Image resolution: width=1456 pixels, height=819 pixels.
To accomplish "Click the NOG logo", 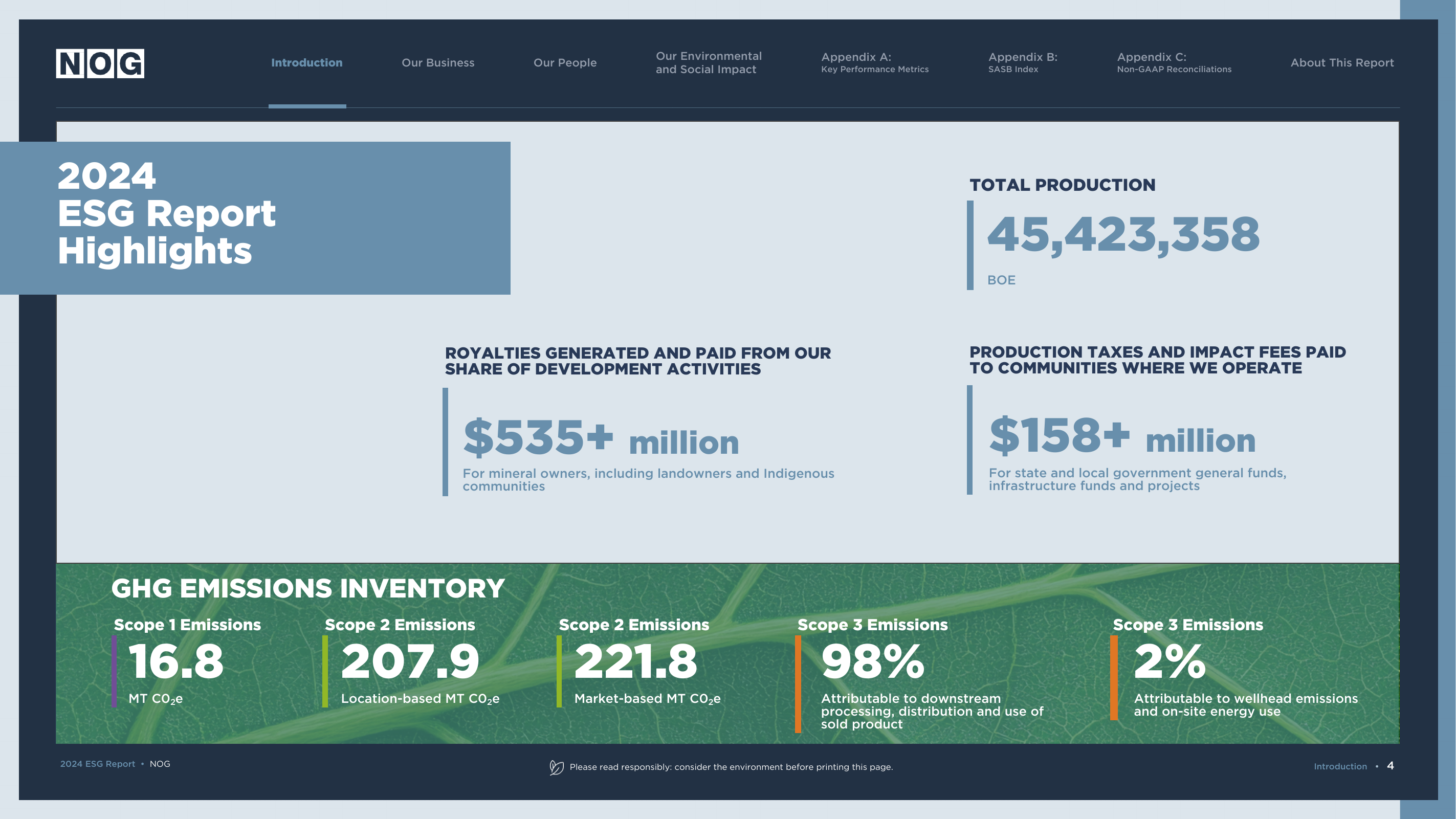I will click(100, 63).
